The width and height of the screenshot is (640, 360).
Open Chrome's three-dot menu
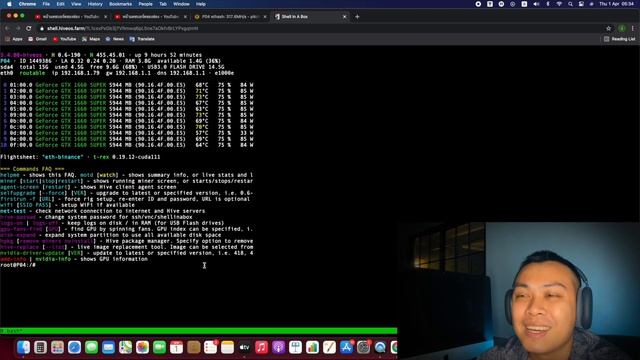[633, 28]
